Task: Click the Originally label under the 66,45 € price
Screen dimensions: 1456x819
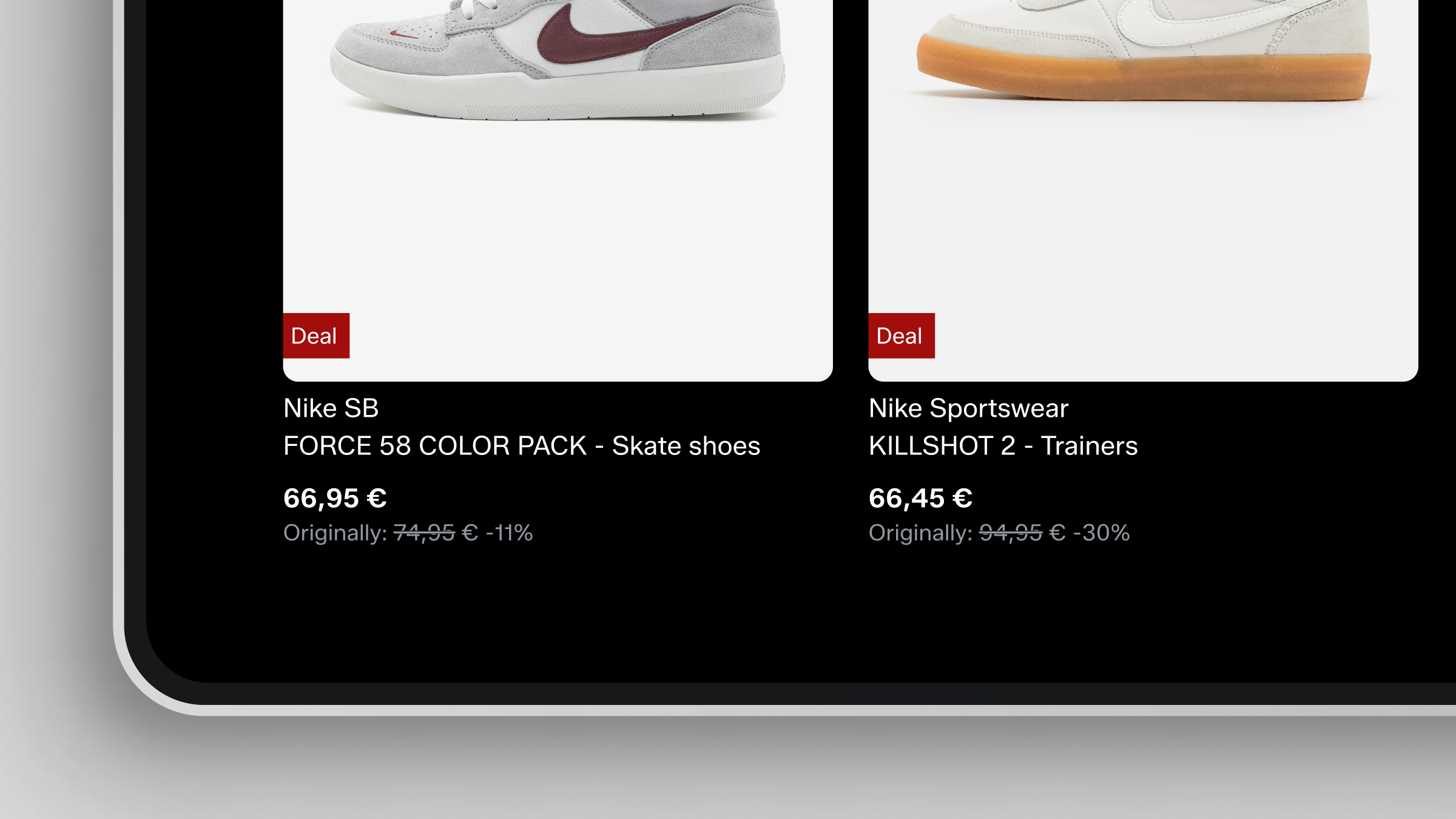Action: (920, 533)
